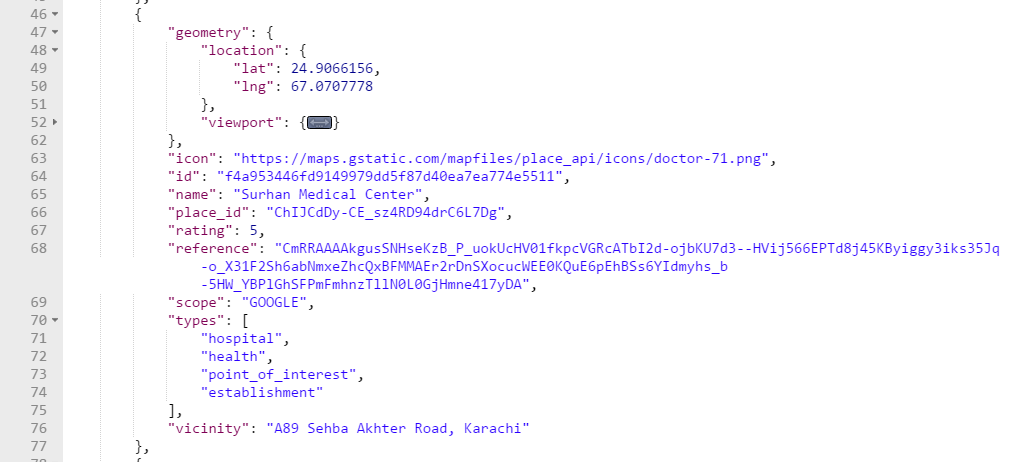1010x462 pixels.
Task: Click line number 76 in the gutter
Action: (39, 428)
